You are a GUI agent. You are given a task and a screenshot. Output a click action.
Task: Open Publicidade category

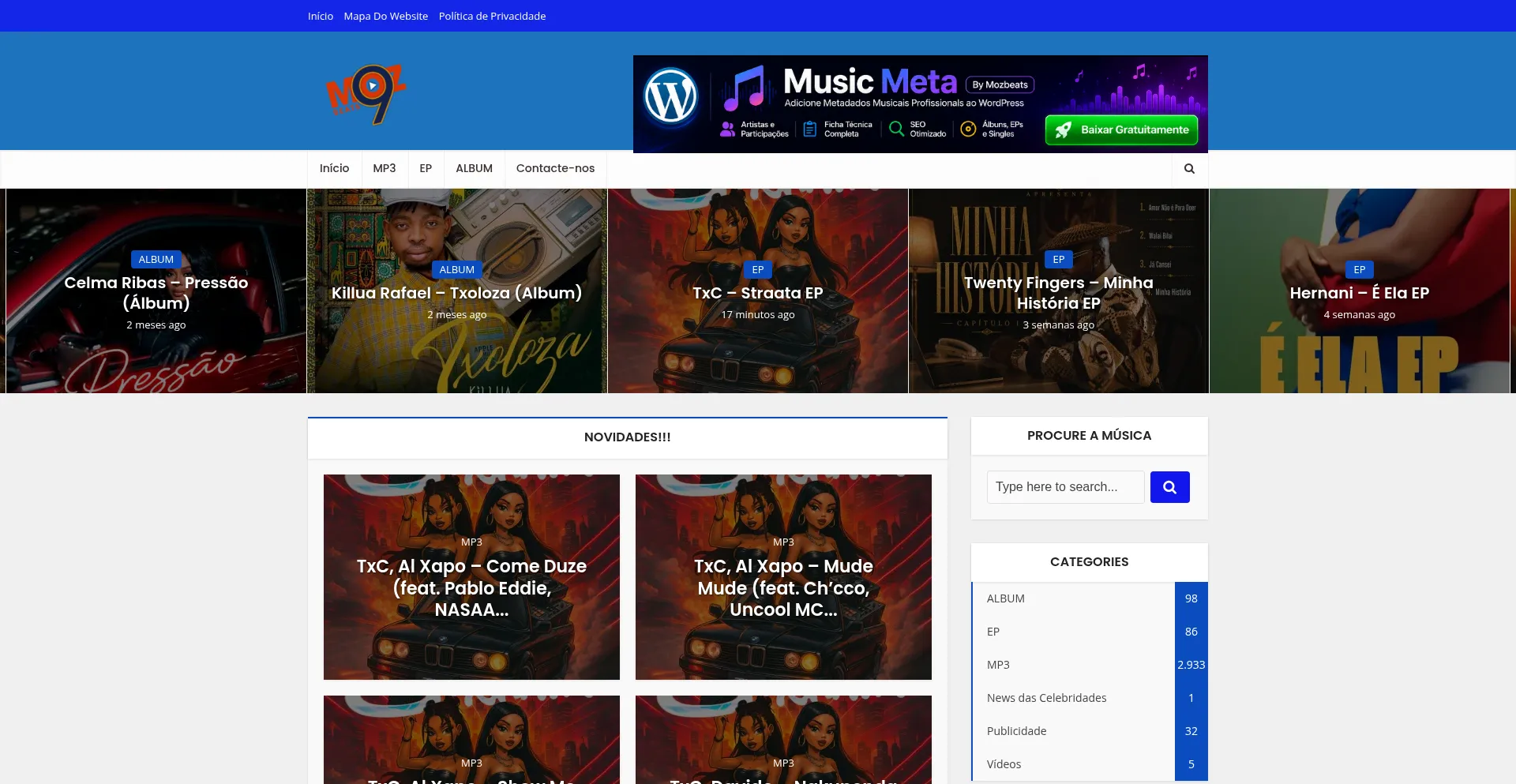pyautogui.click(x=1016, y=731)
